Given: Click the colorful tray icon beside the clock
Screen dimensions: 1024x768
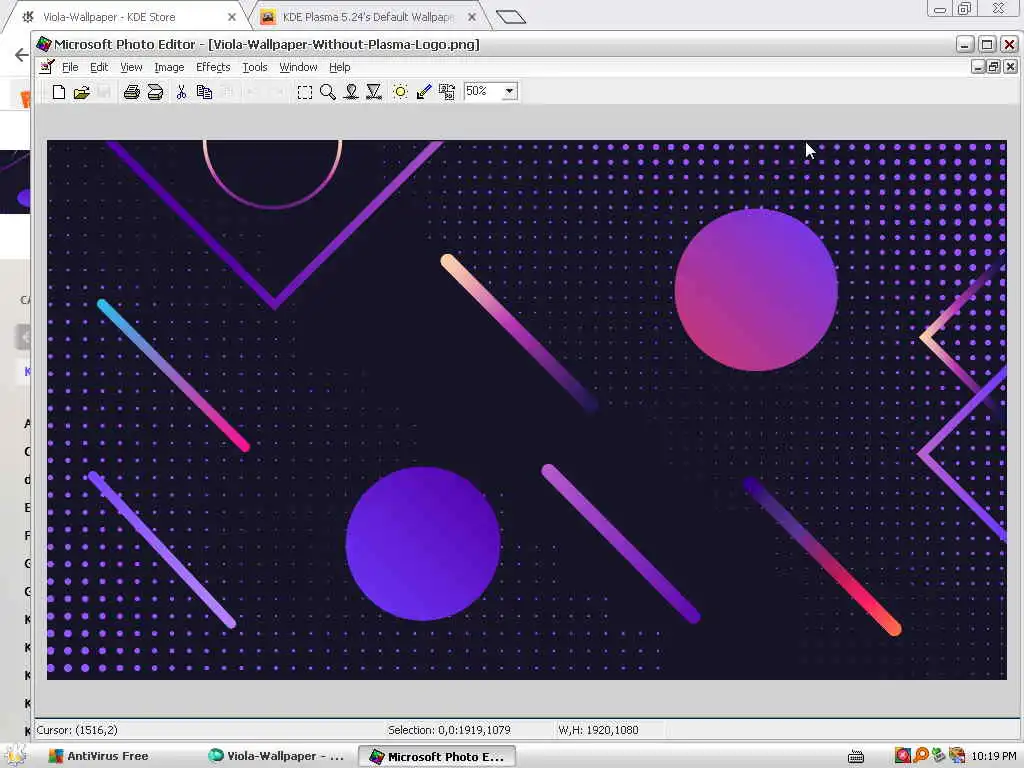Looking at the screenshot, I should click(957, 756).
